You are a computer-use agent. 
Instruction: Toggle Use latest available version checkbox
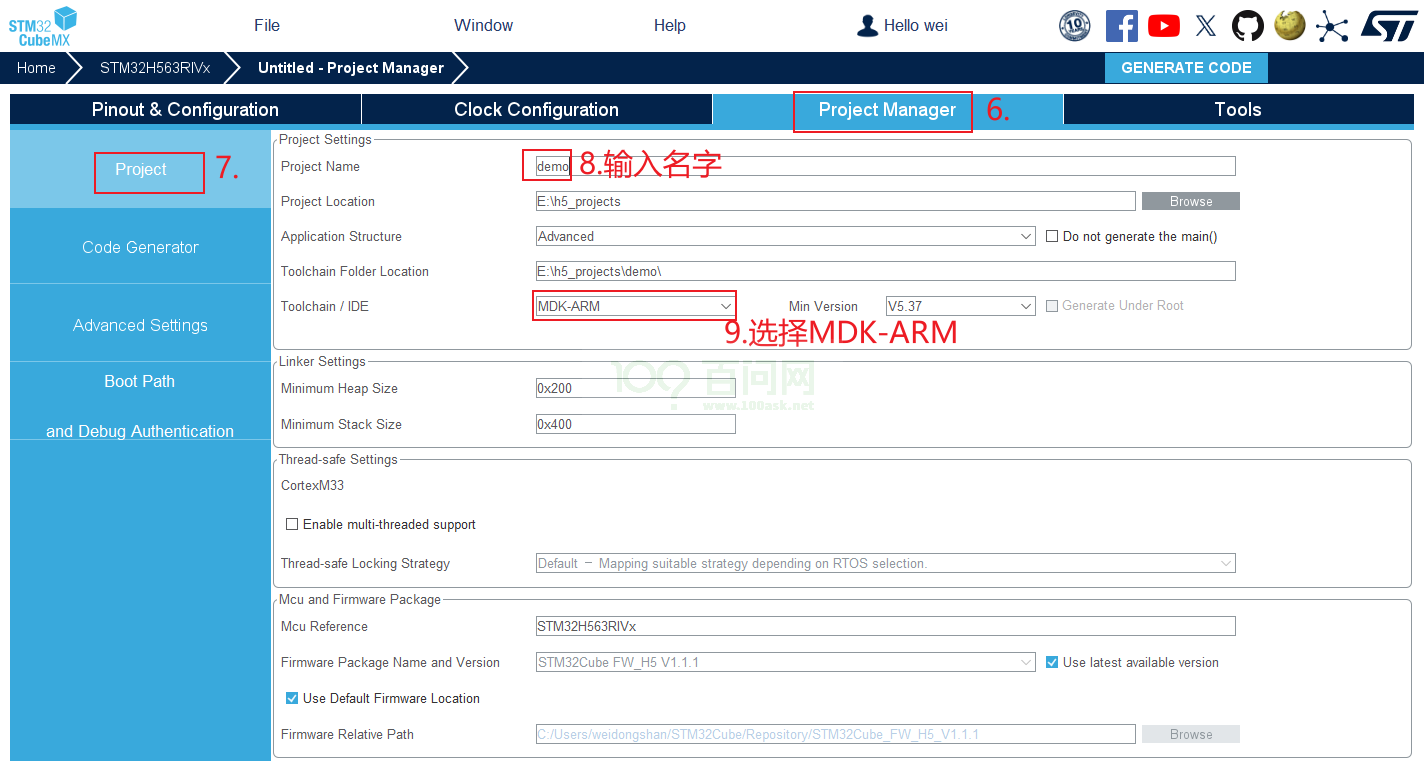tap(1052, 662)
